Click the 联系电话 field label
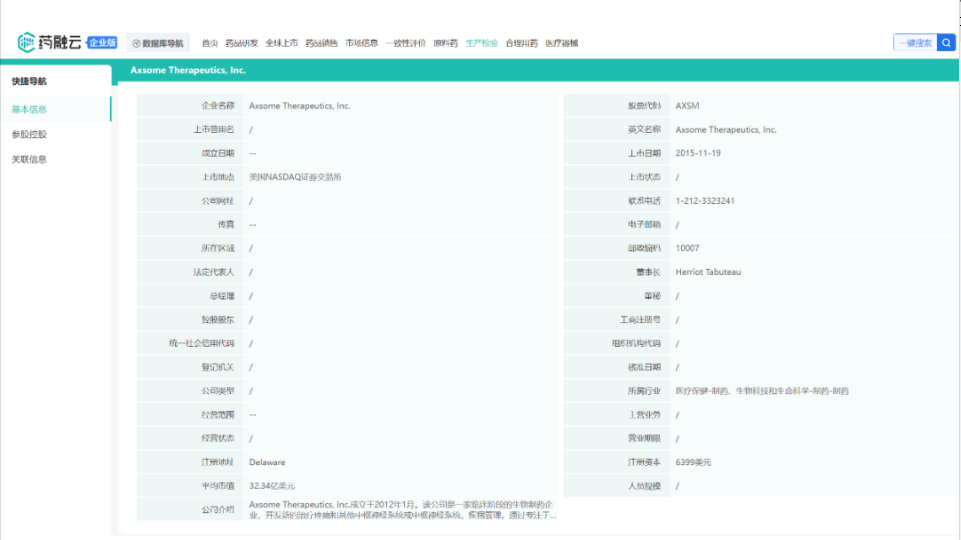The height and width of the screenshot is (540, 961). (644, 200)
